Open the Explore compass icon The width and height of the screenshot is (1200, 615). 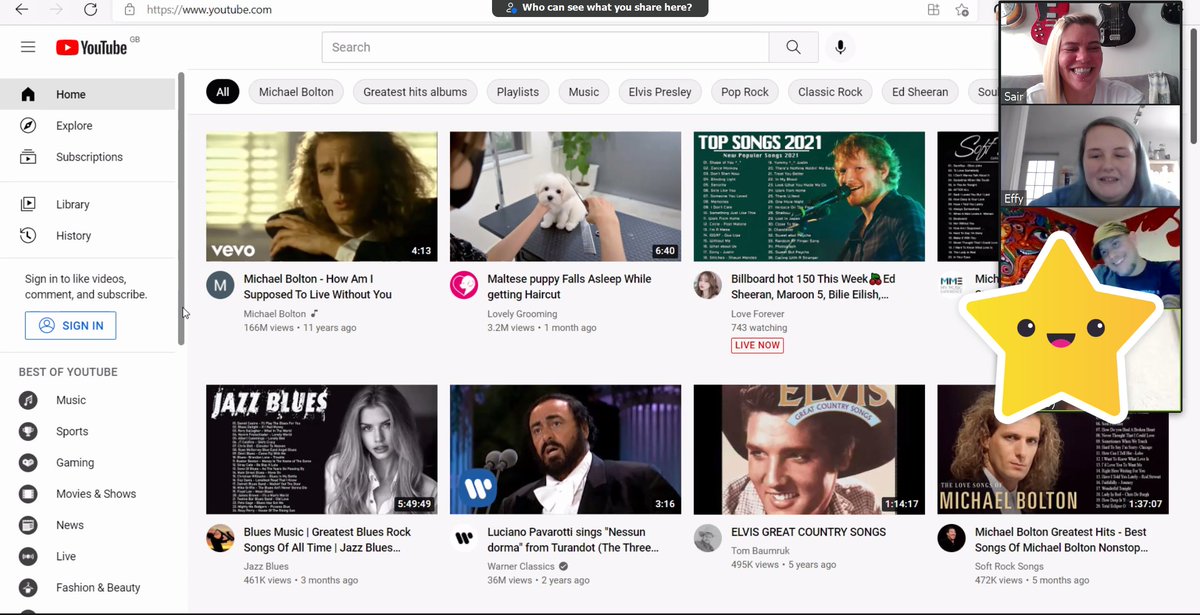[28, 126]
